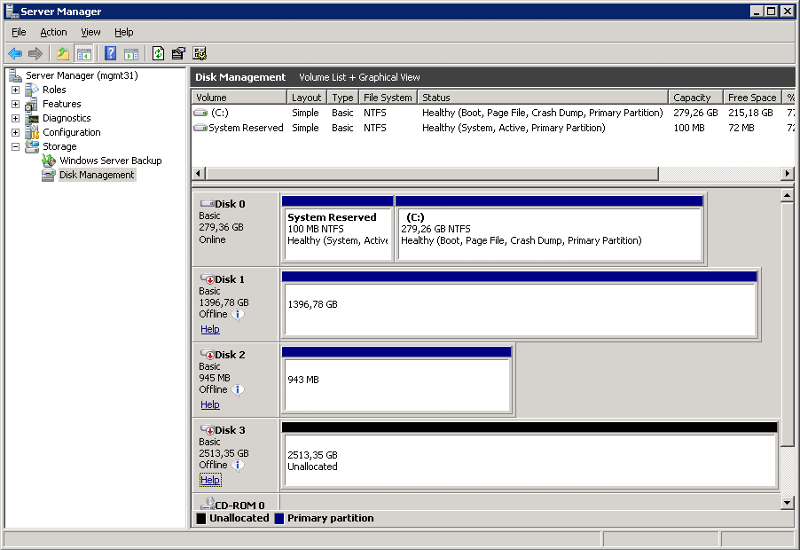Sort by the Status column header
The height and width of the screenshot is (550, 800).
point(543,97)
